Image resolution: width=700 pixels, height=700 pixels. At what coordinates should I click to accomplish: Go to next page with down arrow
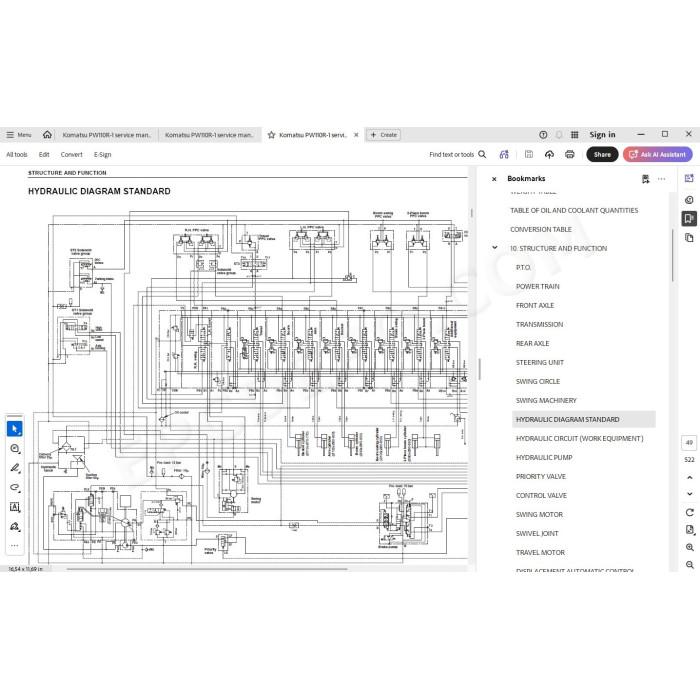(x=689, y=494)
